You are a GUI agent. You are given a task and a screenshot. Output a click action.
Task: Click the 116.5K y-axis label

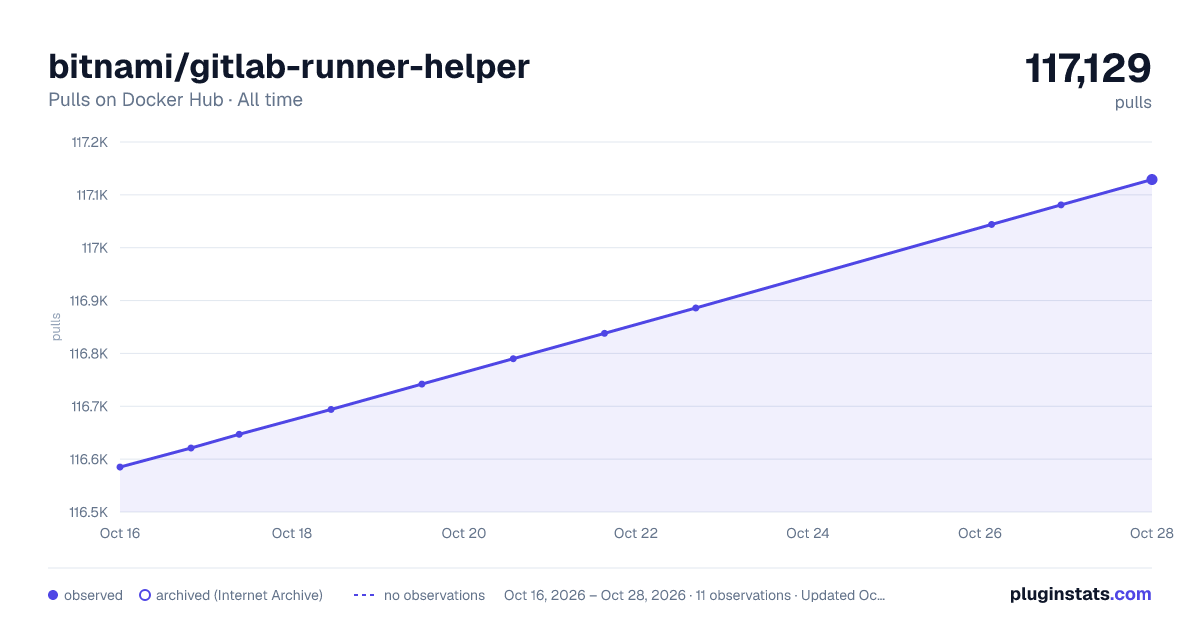[88, 512]
